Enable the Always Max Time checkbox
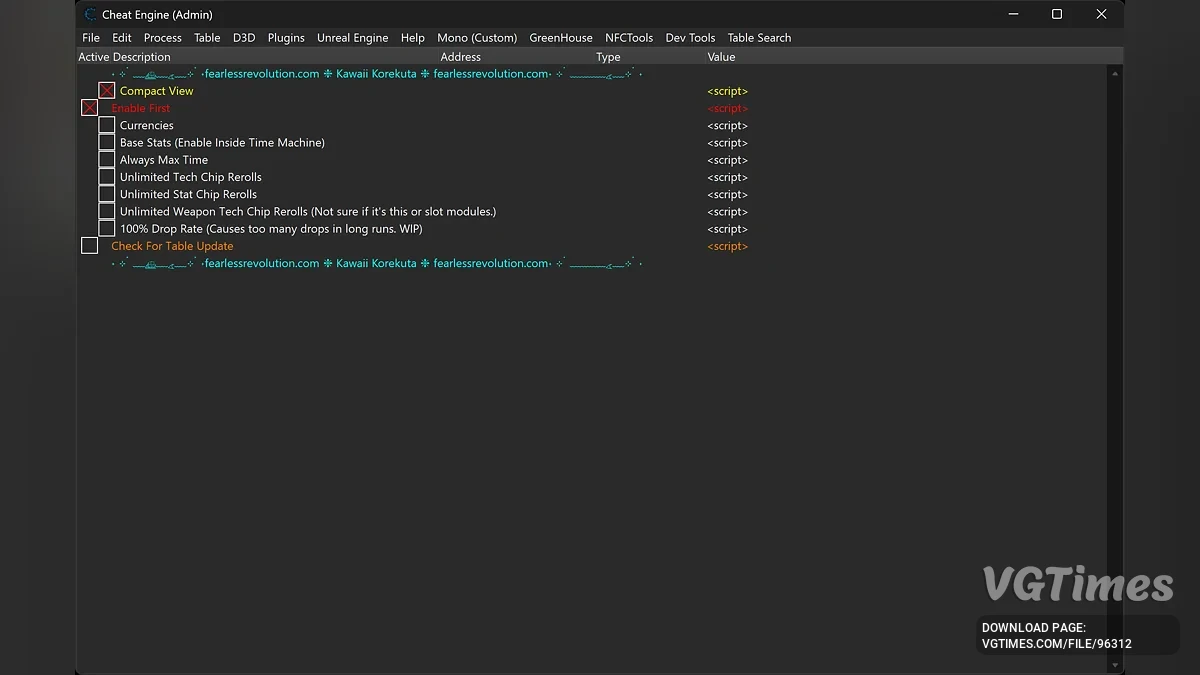 (107, 160)
